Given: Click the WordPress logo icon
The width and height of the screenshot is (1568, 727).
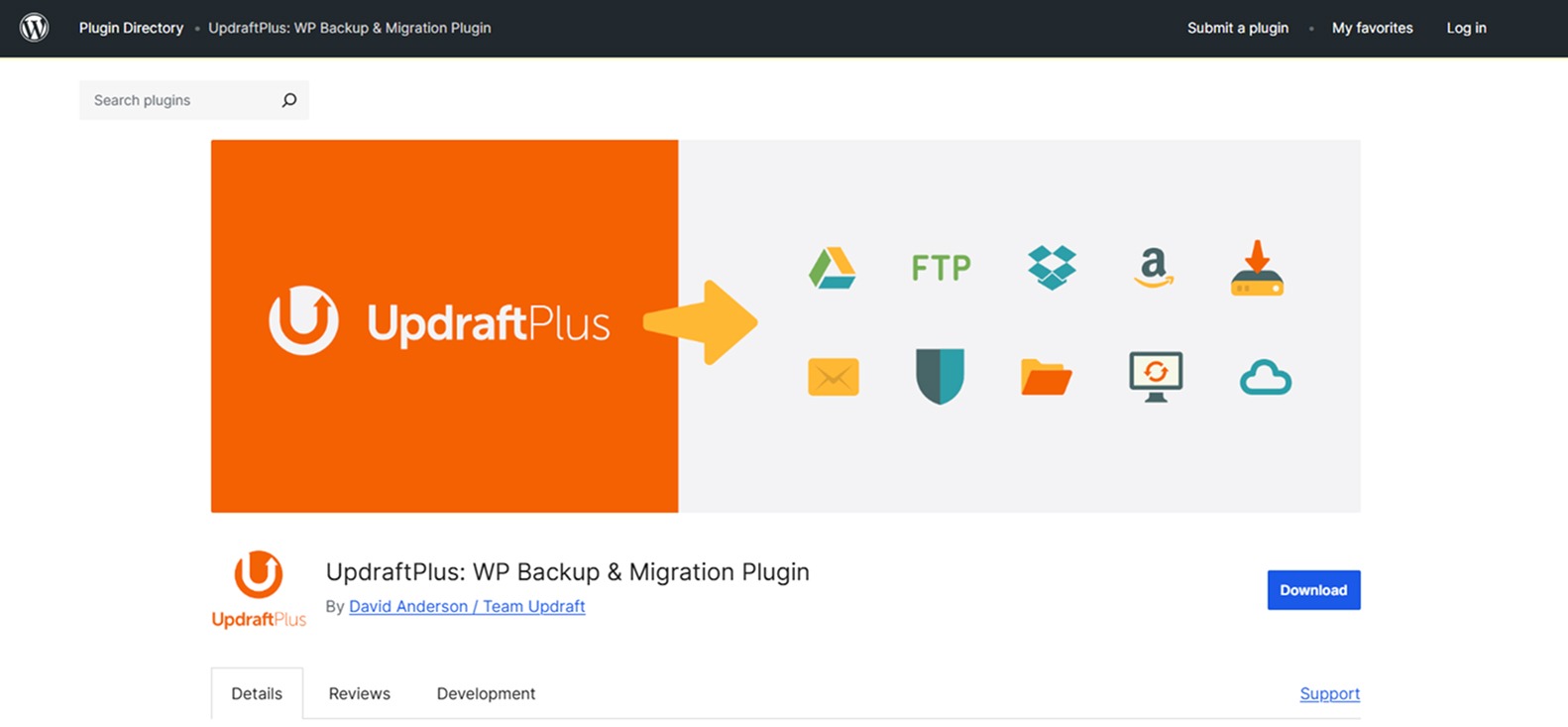Looking at the screenshot, I should tap(35, 28).
